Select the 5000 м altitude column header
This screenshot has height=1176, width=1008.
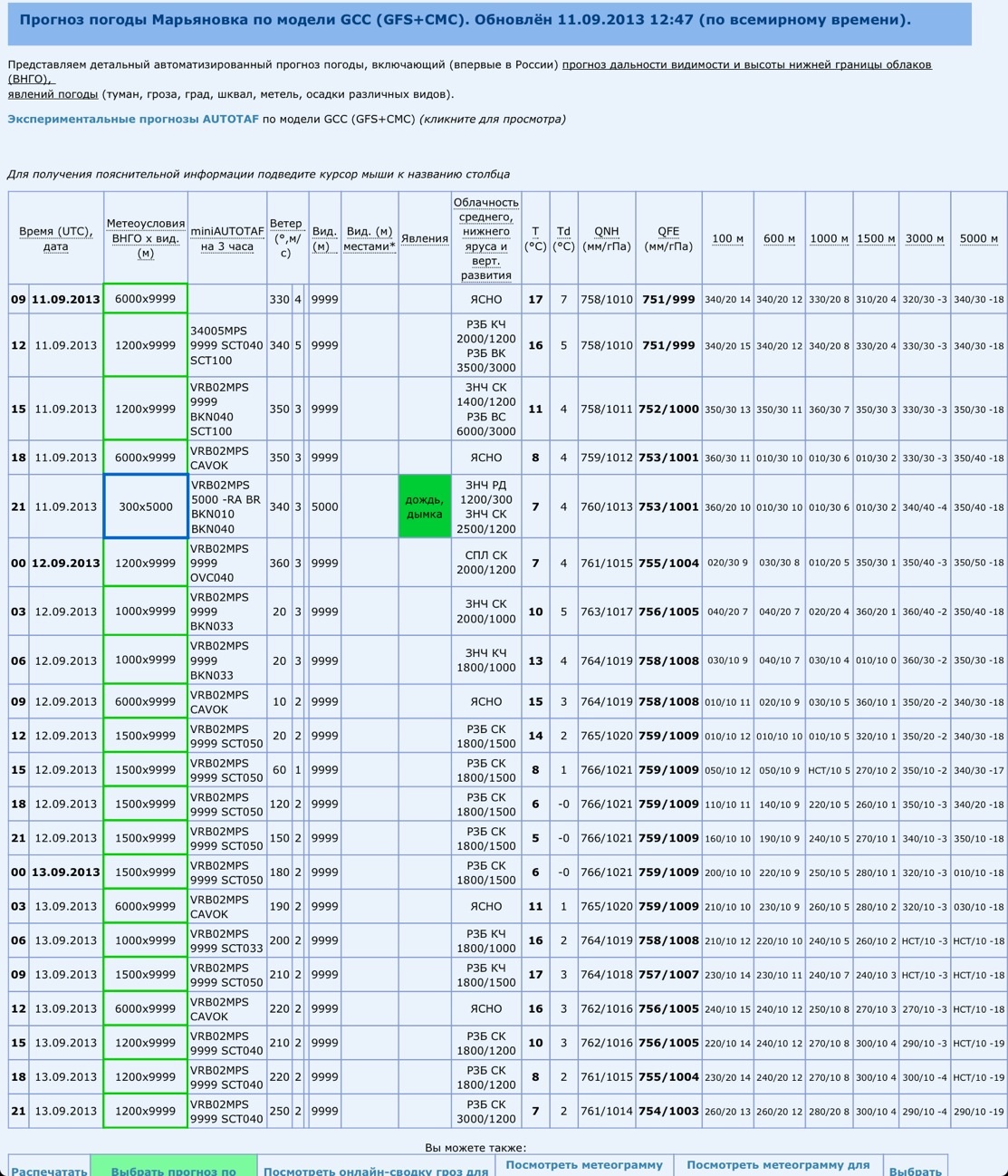(978, 238)
